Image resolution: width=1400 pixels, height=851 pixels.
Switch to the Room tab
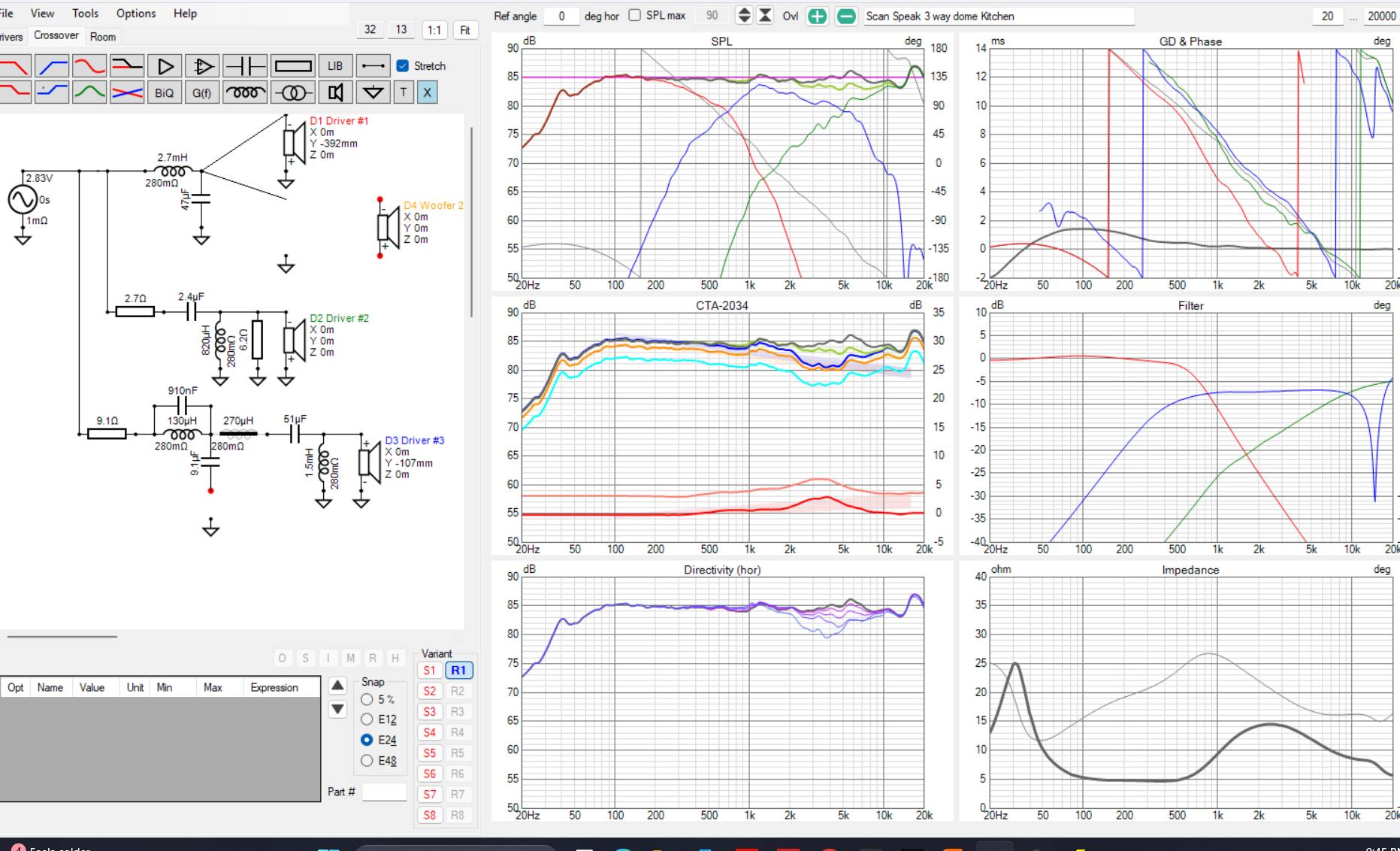(103, 37)
